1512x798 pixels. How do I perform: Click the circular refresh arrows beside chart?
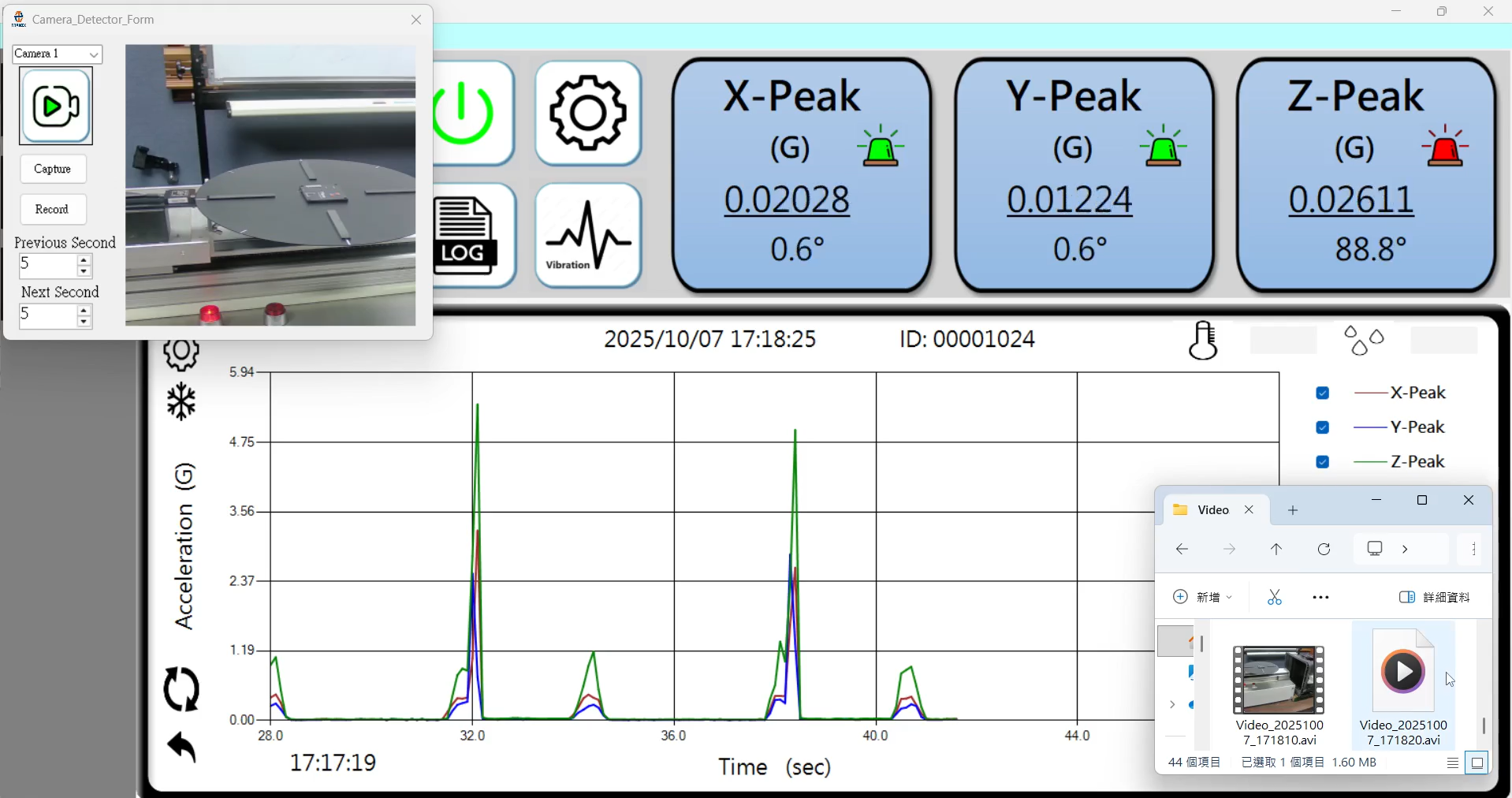pos(181,689)
